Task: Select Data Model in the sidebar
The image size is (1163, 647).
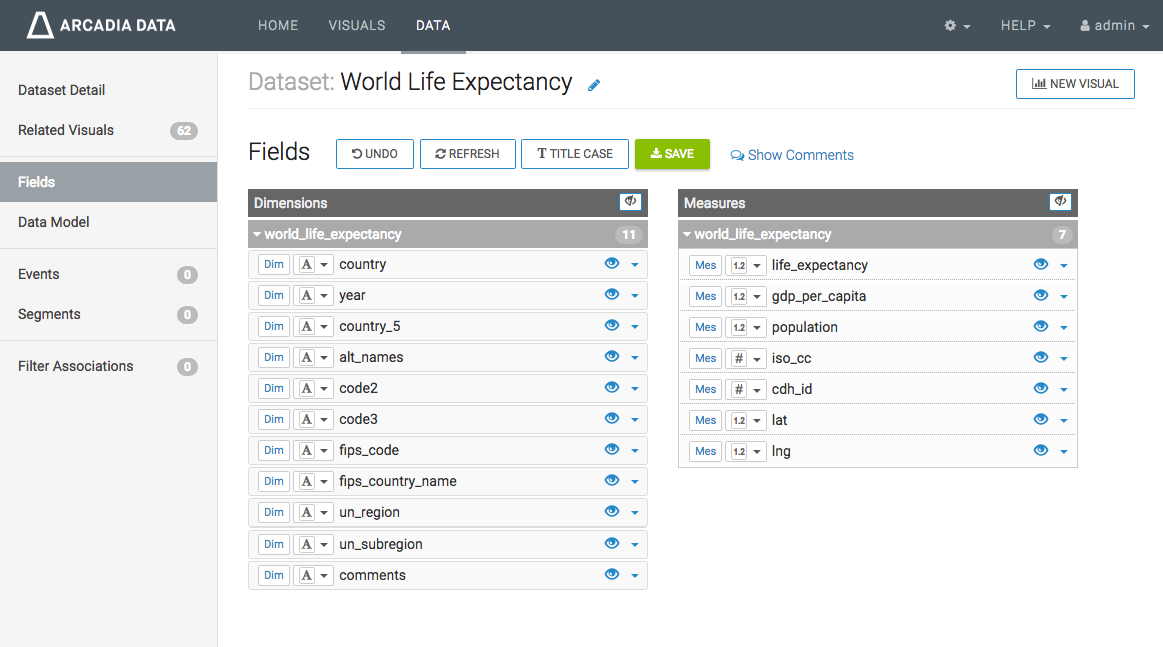Action: point(54,222)
